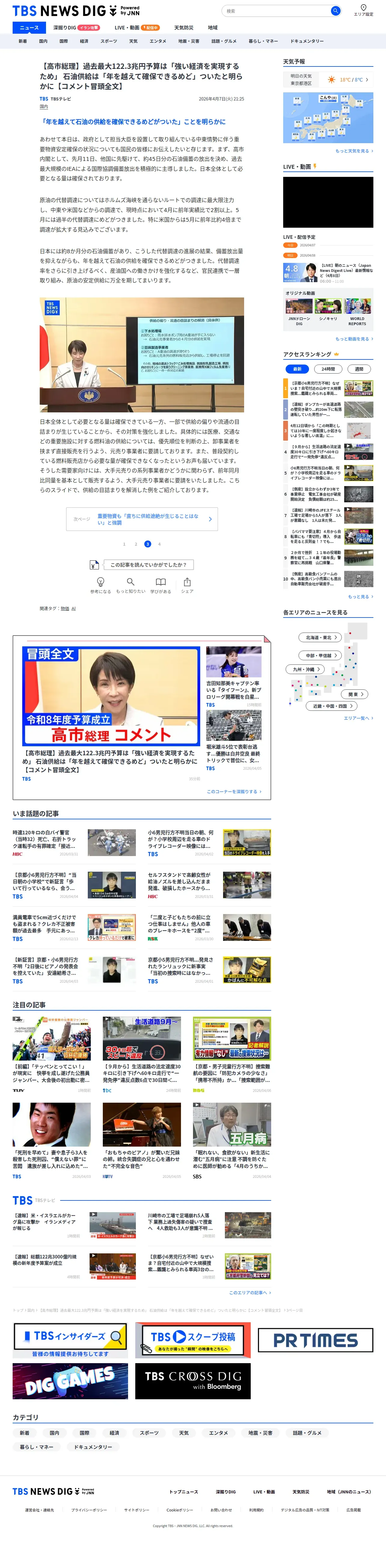Select スポーツ in the category navigation bar
386x1568 pixels.
pyautogui.click(x=109, y=42)
